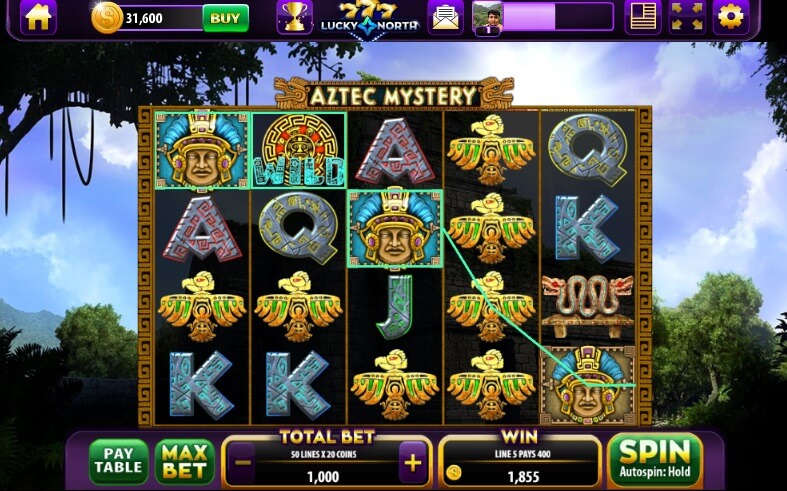
Task: Click the gold coin balance icon
Action: click(x=107, y=18)
